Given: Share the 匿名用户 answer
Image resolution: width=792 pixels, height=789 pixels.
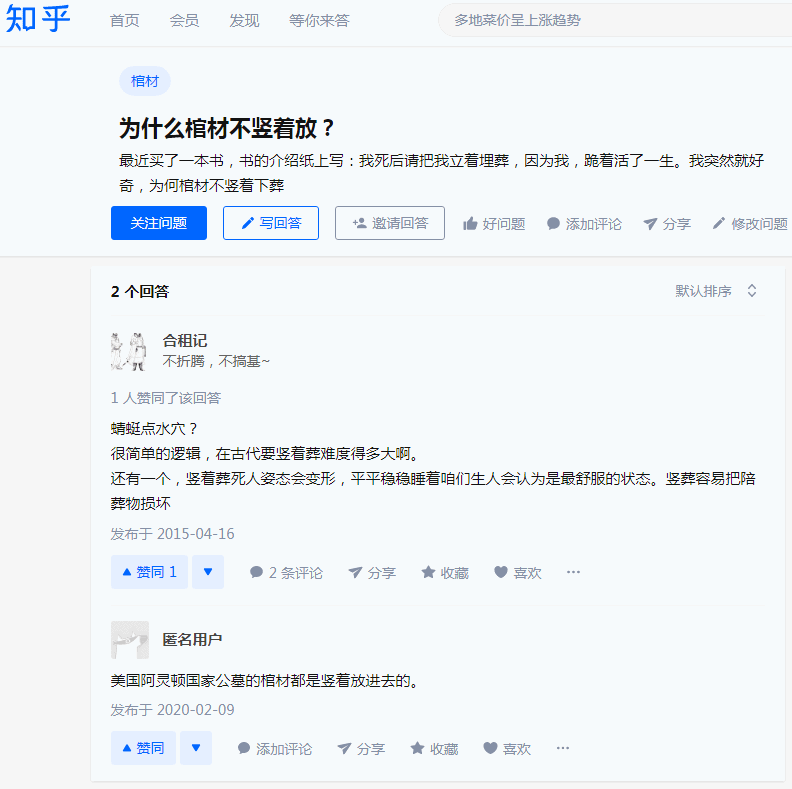Looking at the screenshot, I should pyautogui.click(x=361, y=749).
